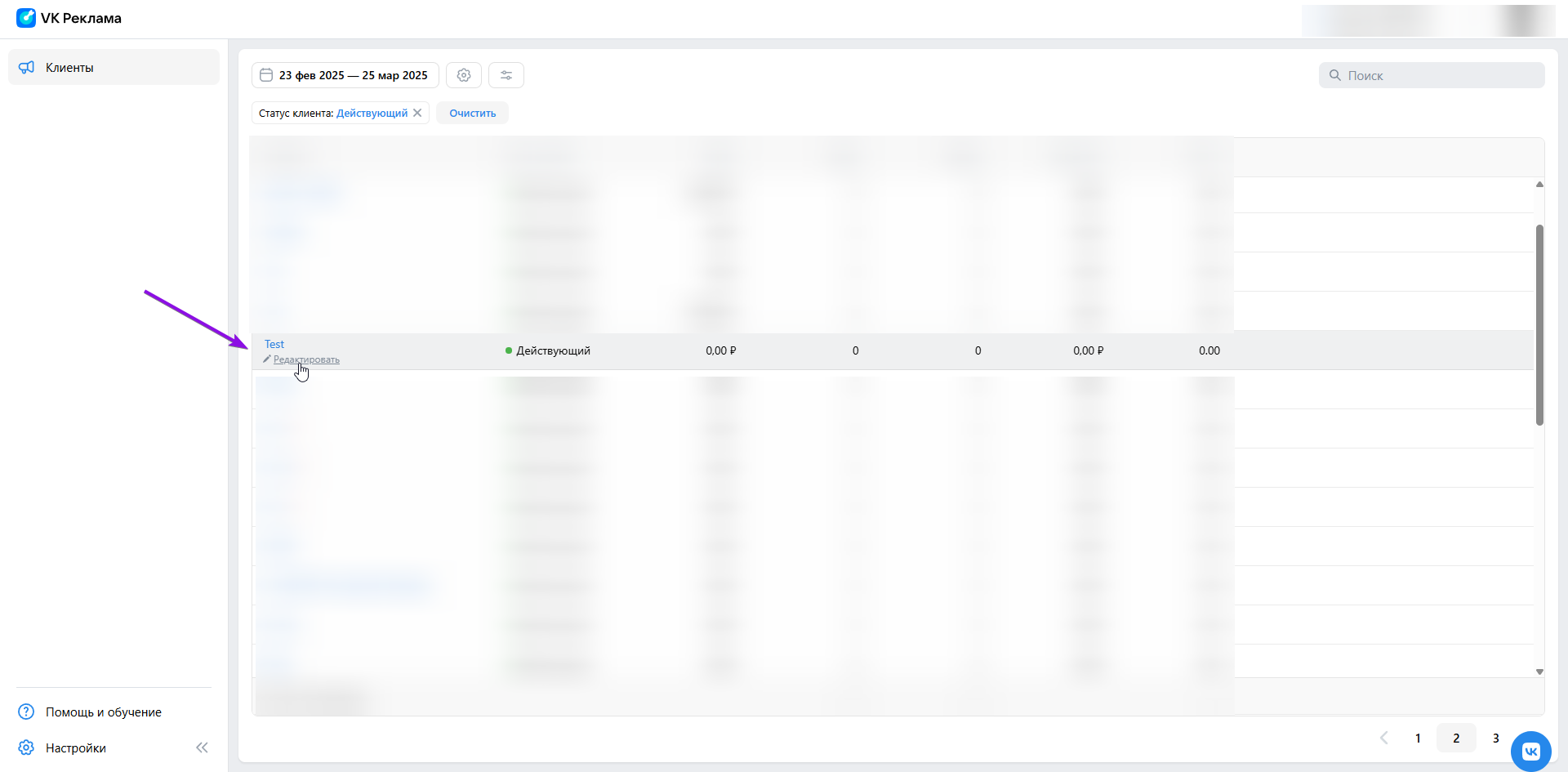Click the calendar icon in date picker
Screen dimensions: 1568x772
pyautogui.click(x=266, y=75)
